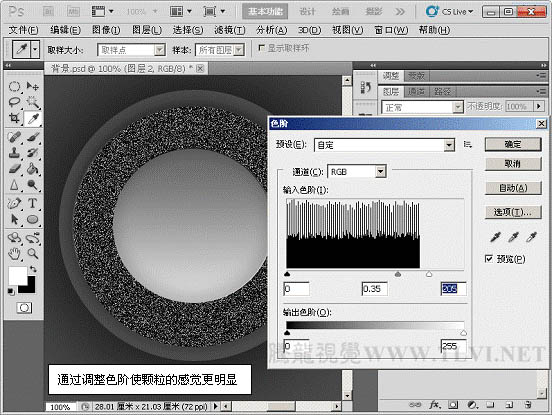Open the tool preset picker arrow
The height and width of the screenshot is (415, 552).
tap(35, 49)
